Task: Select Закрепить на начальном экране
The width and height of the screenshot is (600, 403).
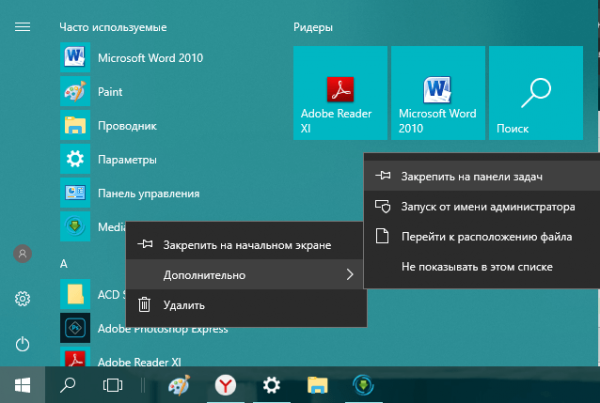Action: coord(246,245)
